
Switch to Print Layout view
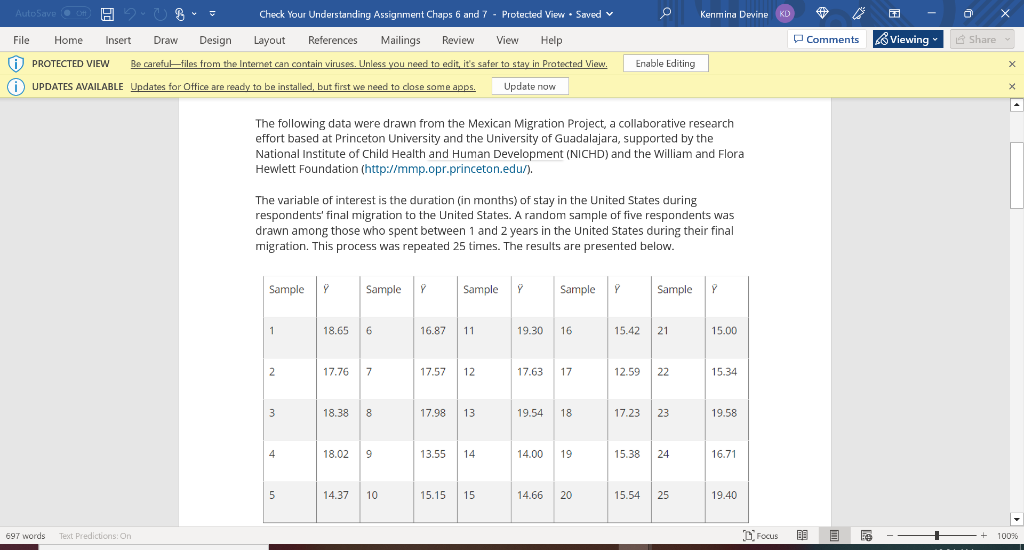point(834,536)
